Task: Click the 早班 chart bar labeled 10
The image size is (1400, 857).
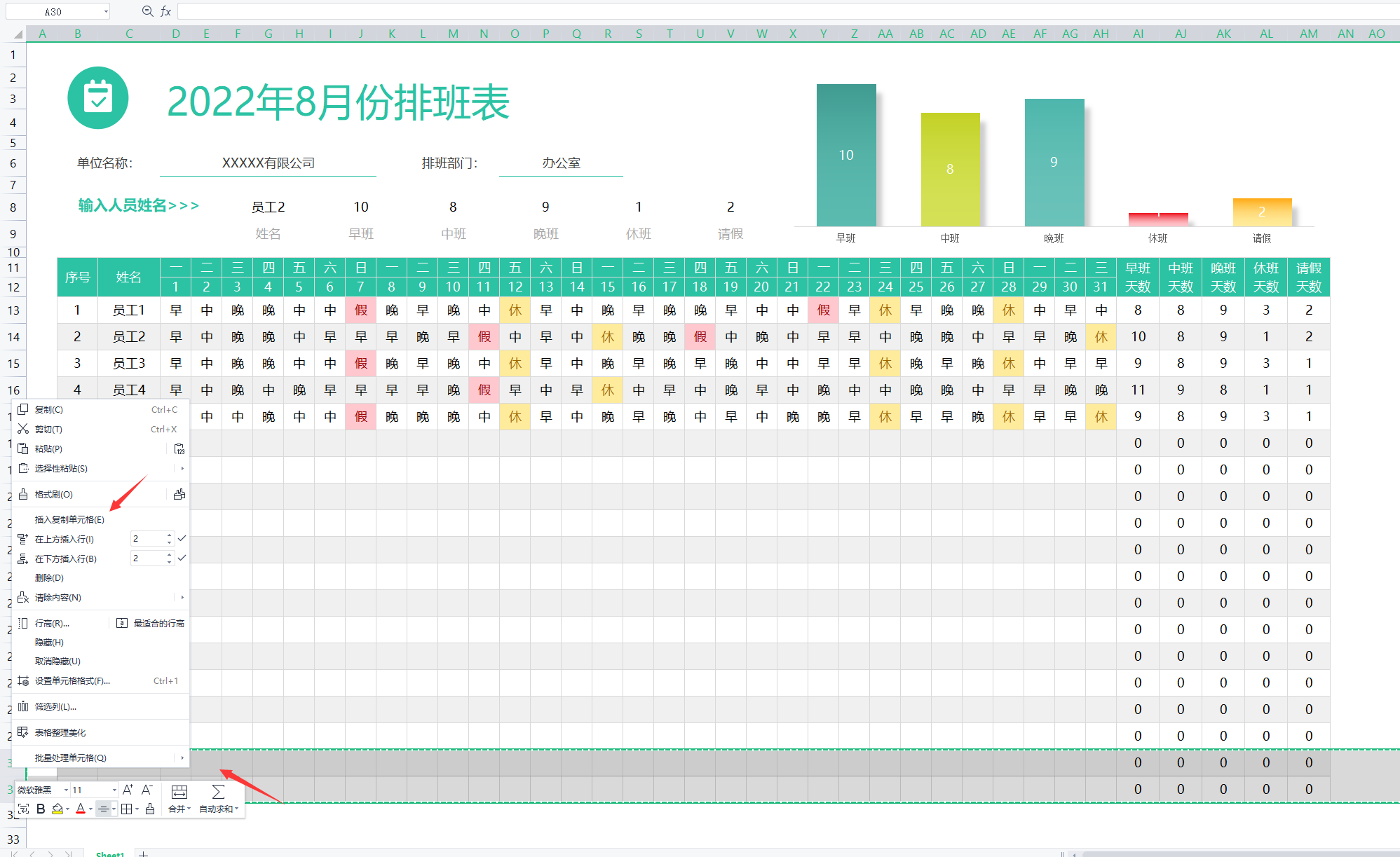Action: pos(846,155)
